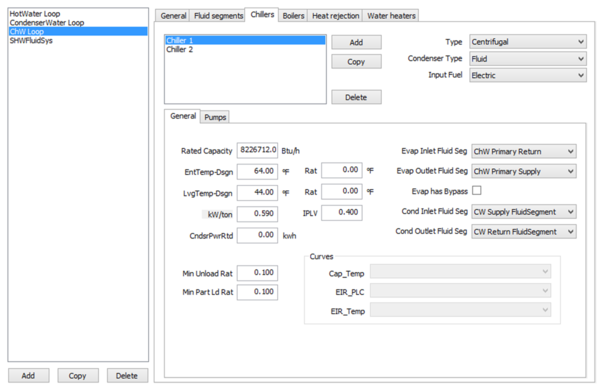The image size is (602, 384).
Task: Click the kW/ton field showing 0.590
Action: (257, 214)
